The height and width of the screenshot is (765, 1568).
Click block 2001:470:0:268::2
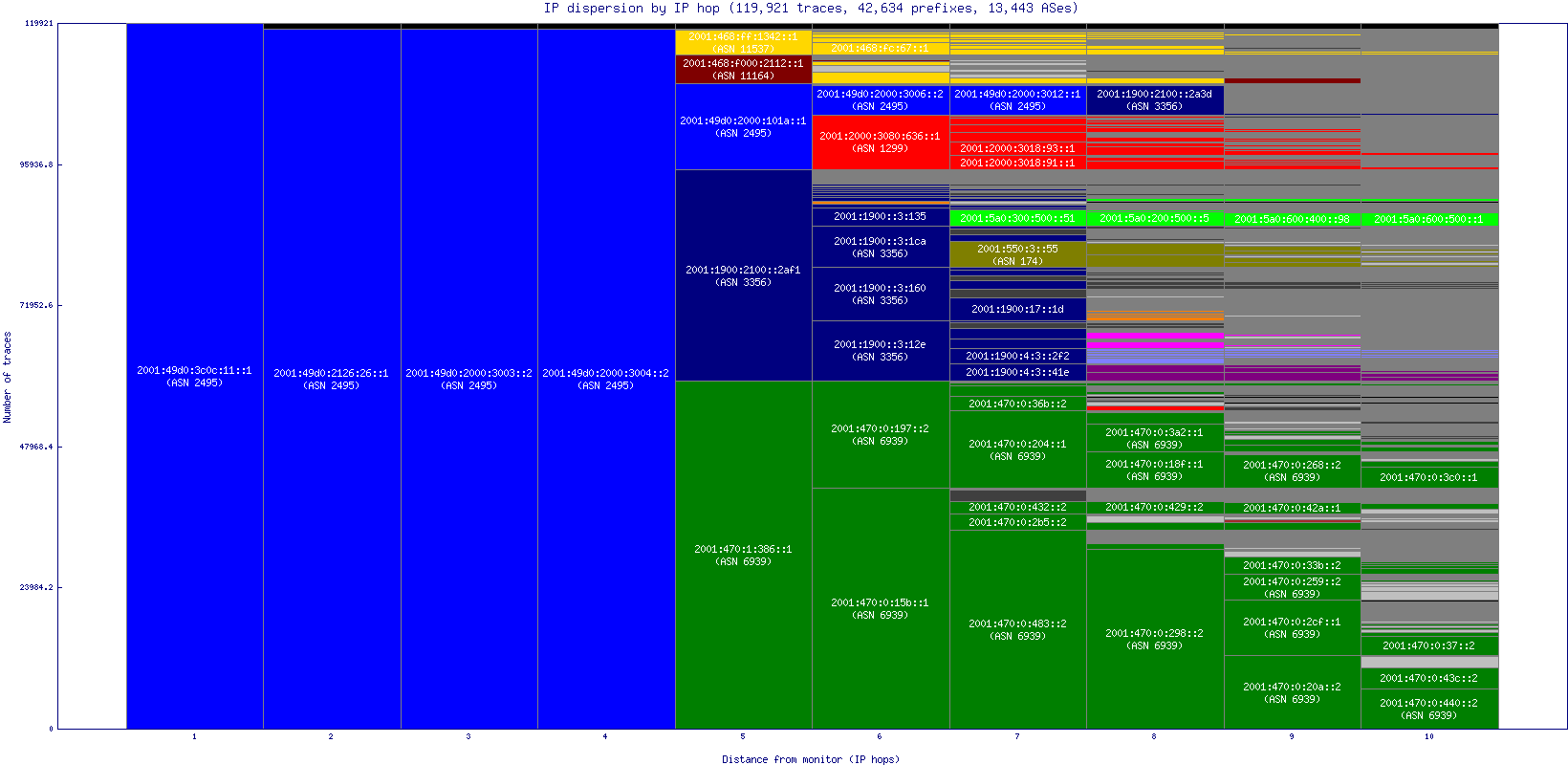[1293, 470]
